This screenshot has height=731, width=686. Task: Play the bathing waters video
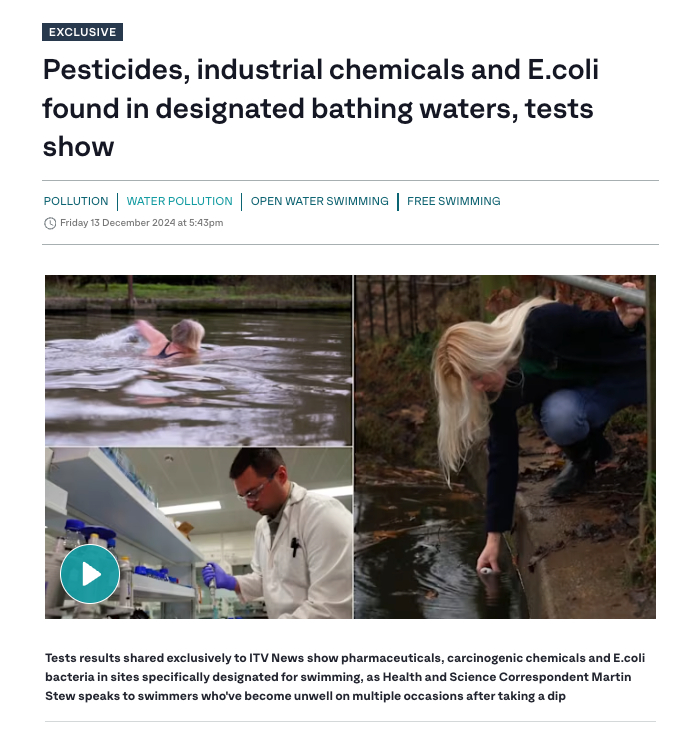(x=90, y=574)
